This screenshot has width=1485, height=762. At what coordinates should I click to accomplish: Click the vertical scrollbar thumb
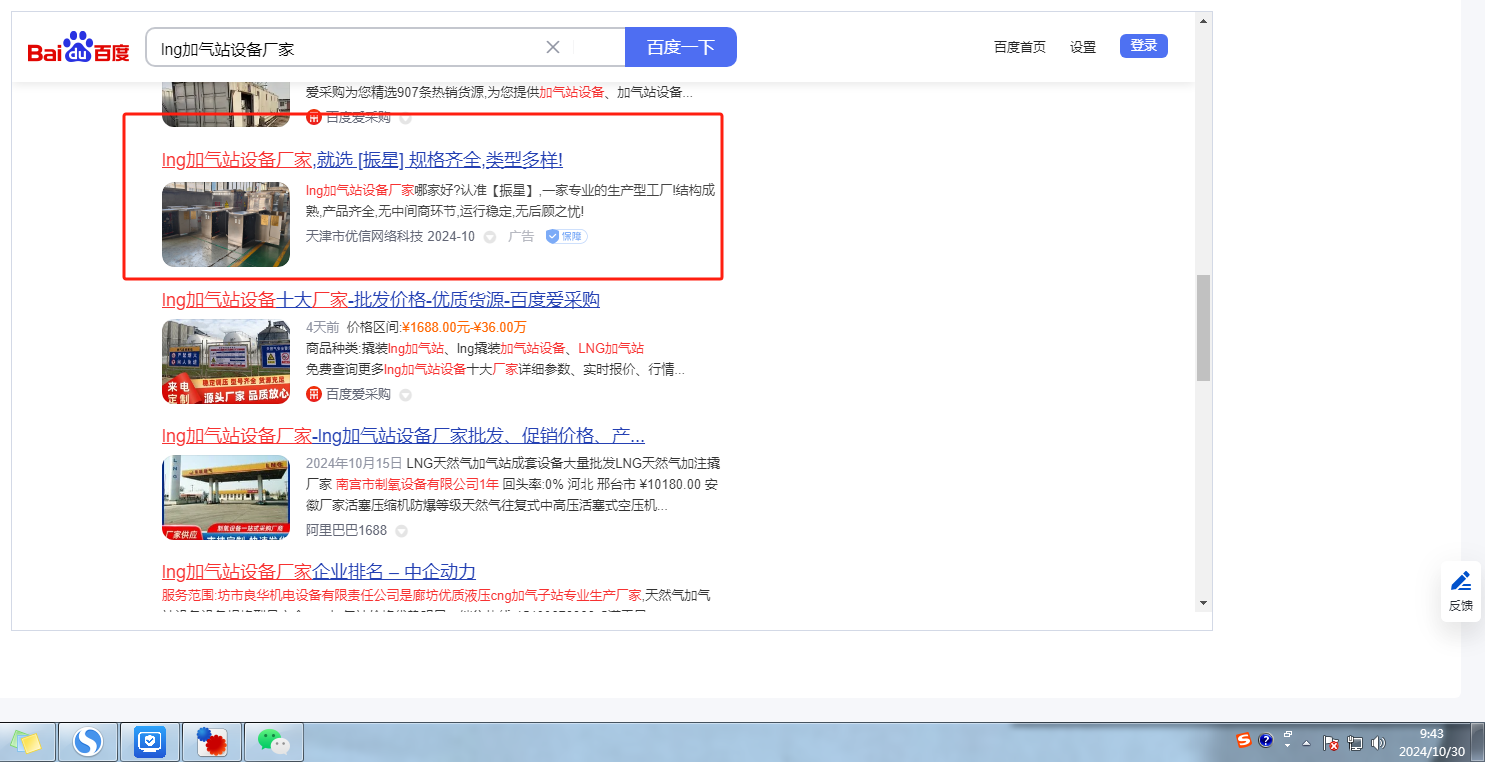1204,327
